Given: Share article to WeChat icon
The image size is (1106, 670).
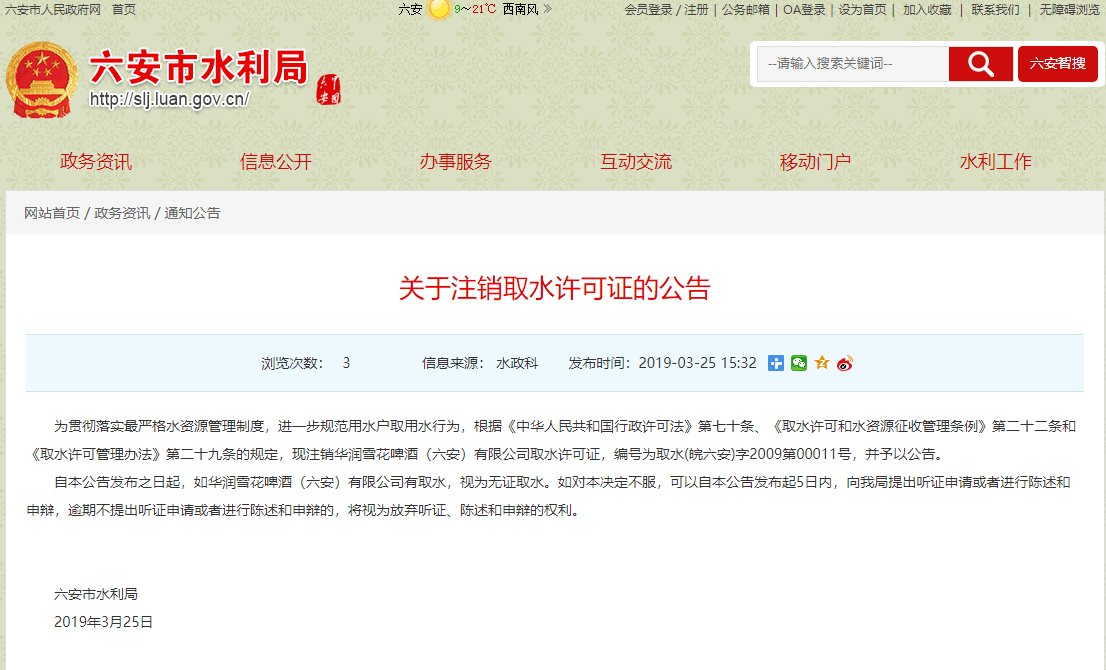Looking at the screenshot, I should click(x=798, y=363).
